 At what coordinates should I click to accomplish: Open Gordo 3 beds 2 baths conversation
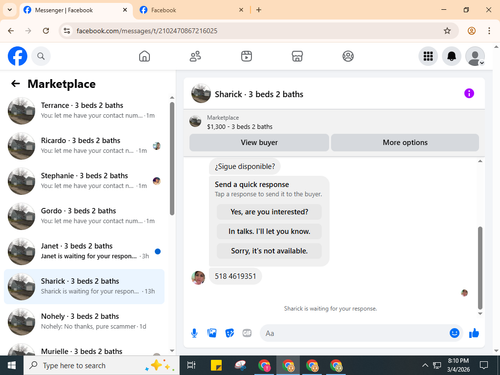[84, 216]
